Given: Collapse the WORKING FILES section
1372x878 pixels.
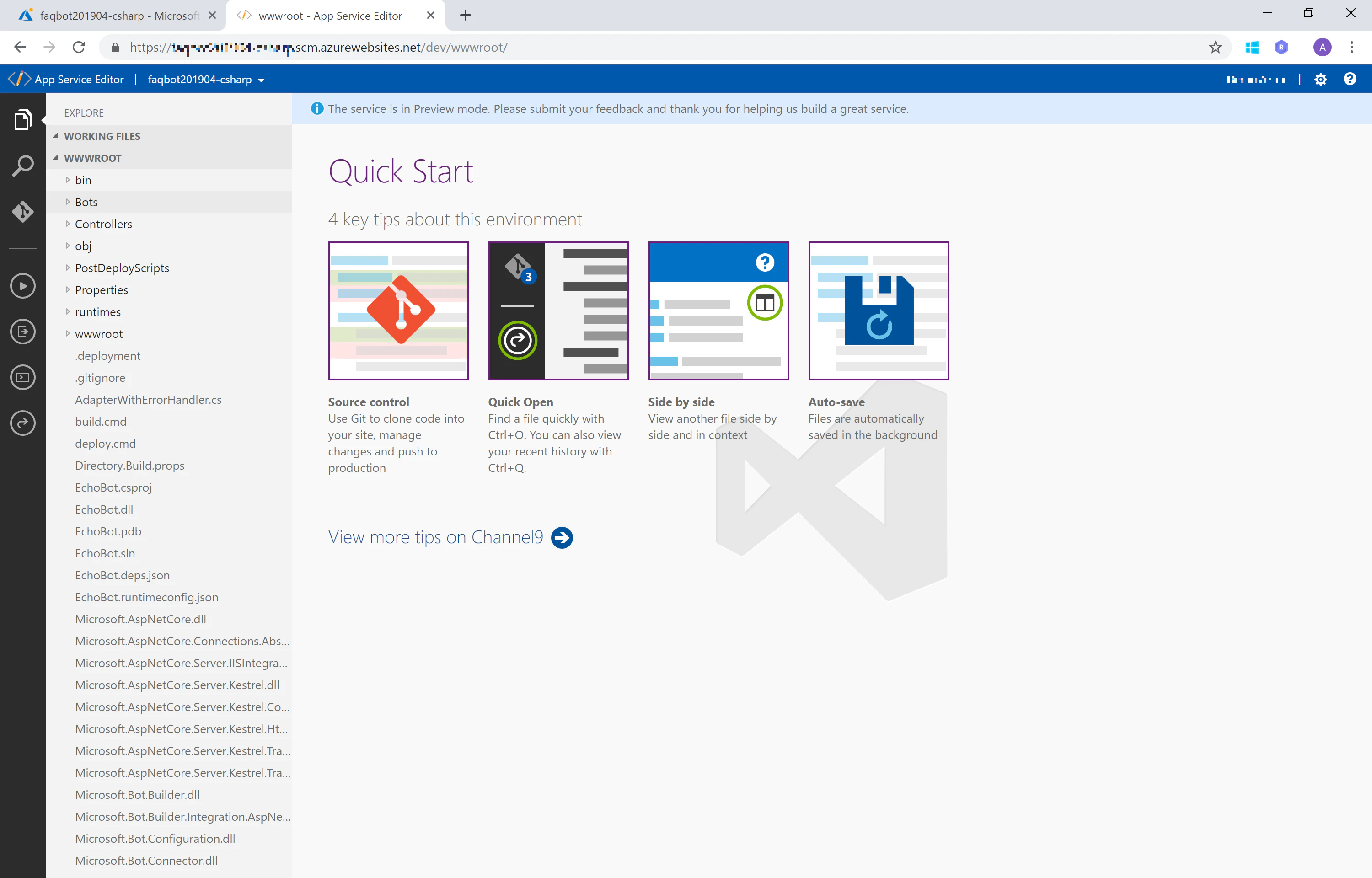Looking at the screenshot, I should coord(55,136).
